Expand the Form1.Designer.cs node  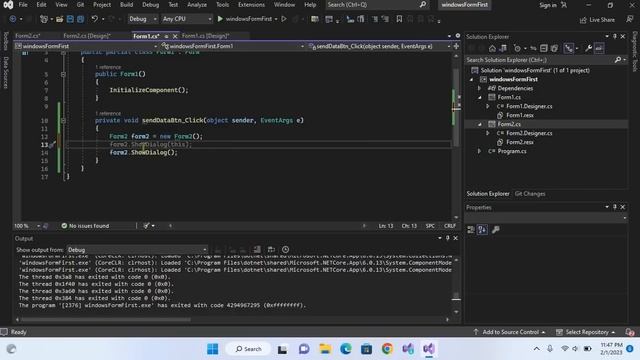[x=488, y=106]
